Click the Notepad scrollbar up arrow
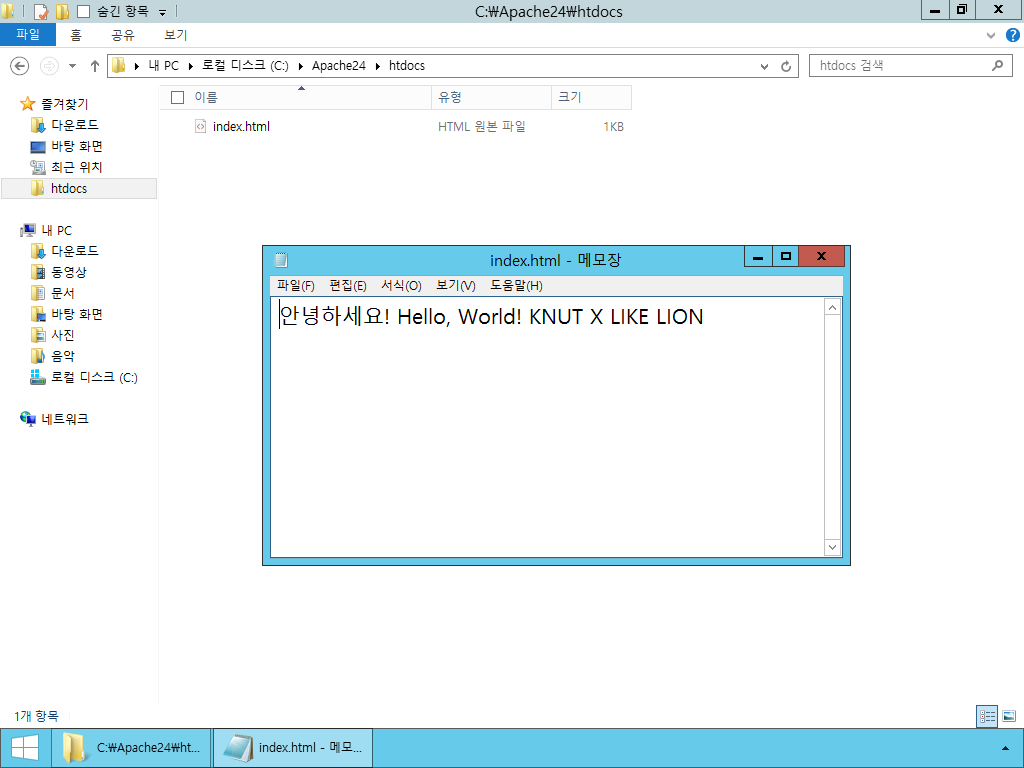 [832, 307]
